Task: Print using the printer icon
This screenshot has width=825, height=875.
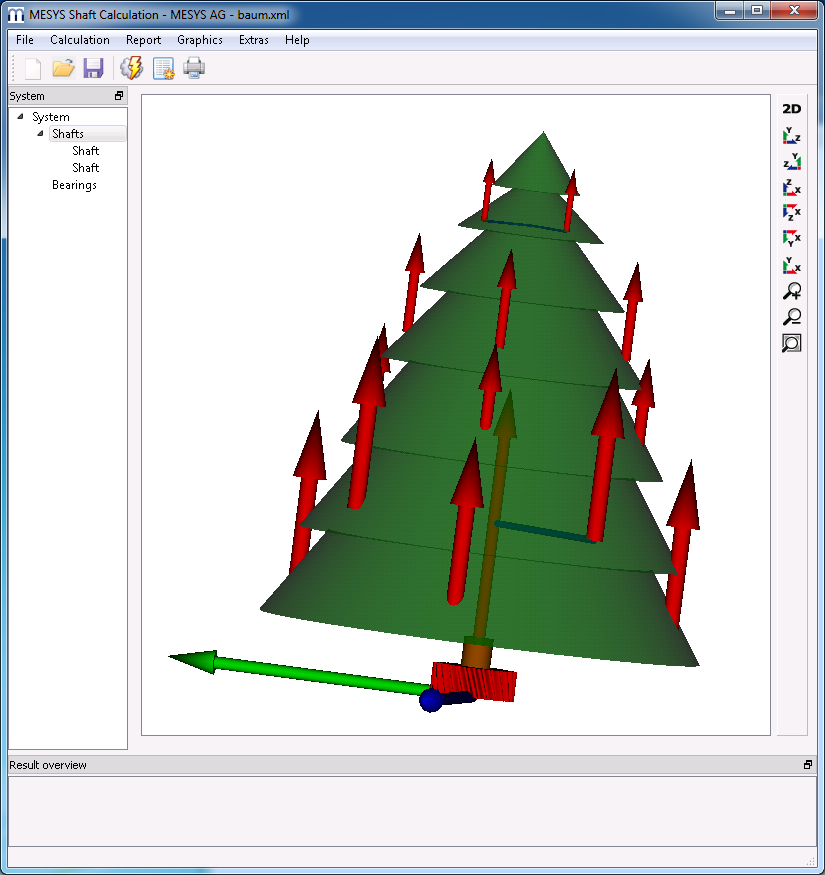Action: click(x=194, y=68)
